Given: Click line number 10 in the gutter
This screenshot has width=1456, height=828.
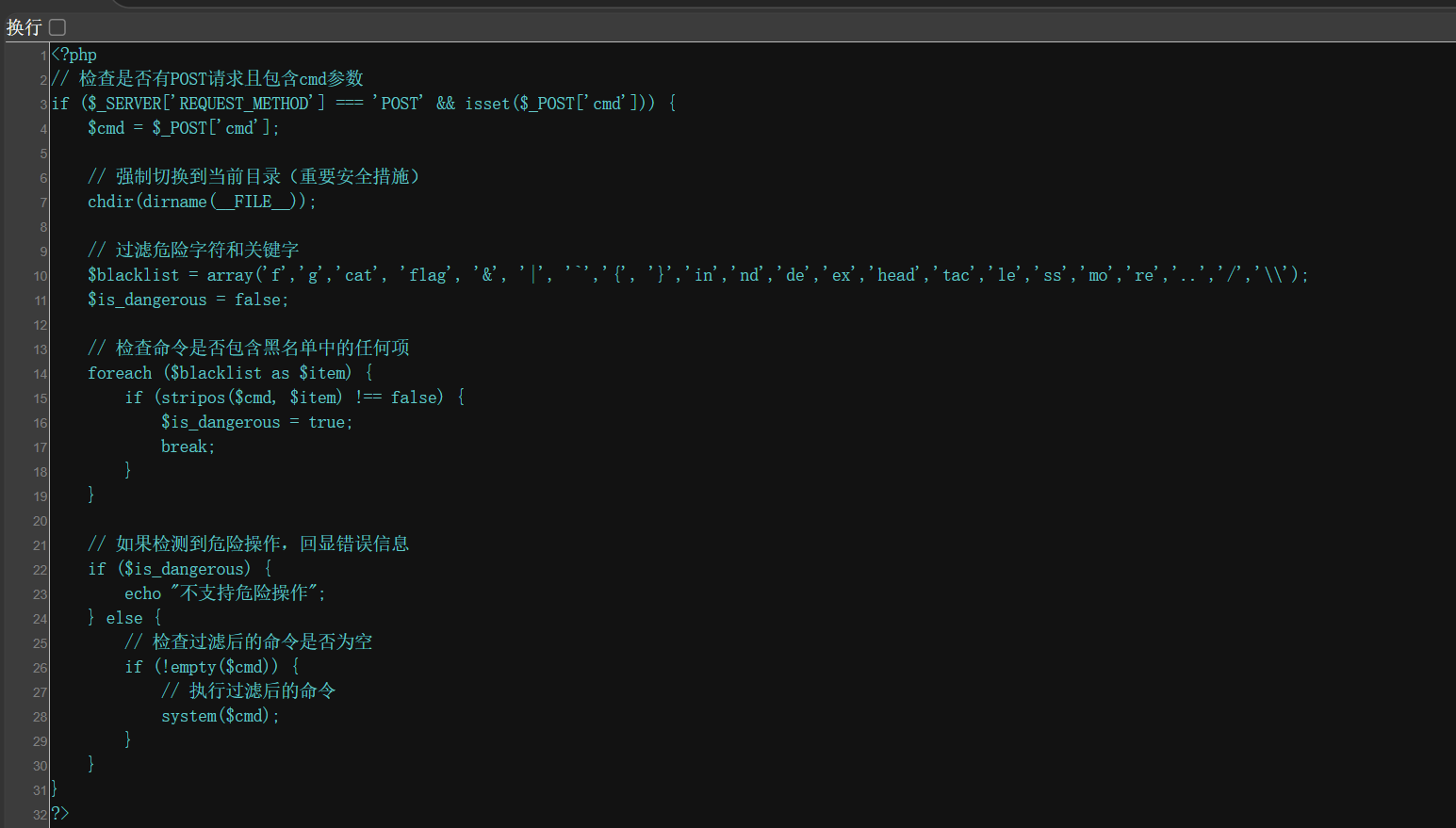Looking at the screenshot, I should (x=41, y=276).
